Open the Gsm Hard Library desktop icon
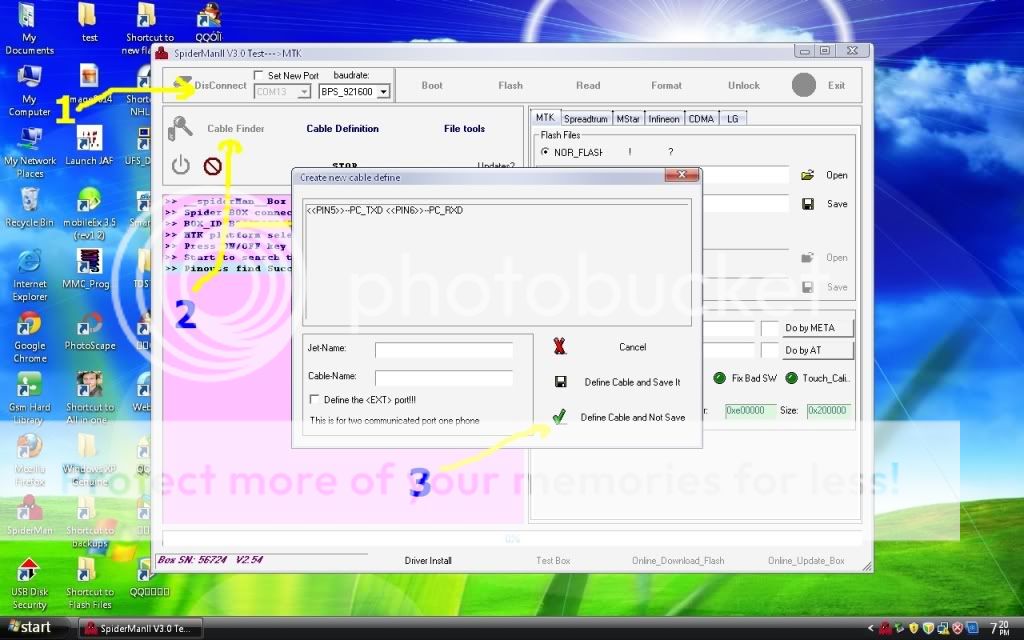The height and width of the screenshot is (640, 1024). pos(29,398)
